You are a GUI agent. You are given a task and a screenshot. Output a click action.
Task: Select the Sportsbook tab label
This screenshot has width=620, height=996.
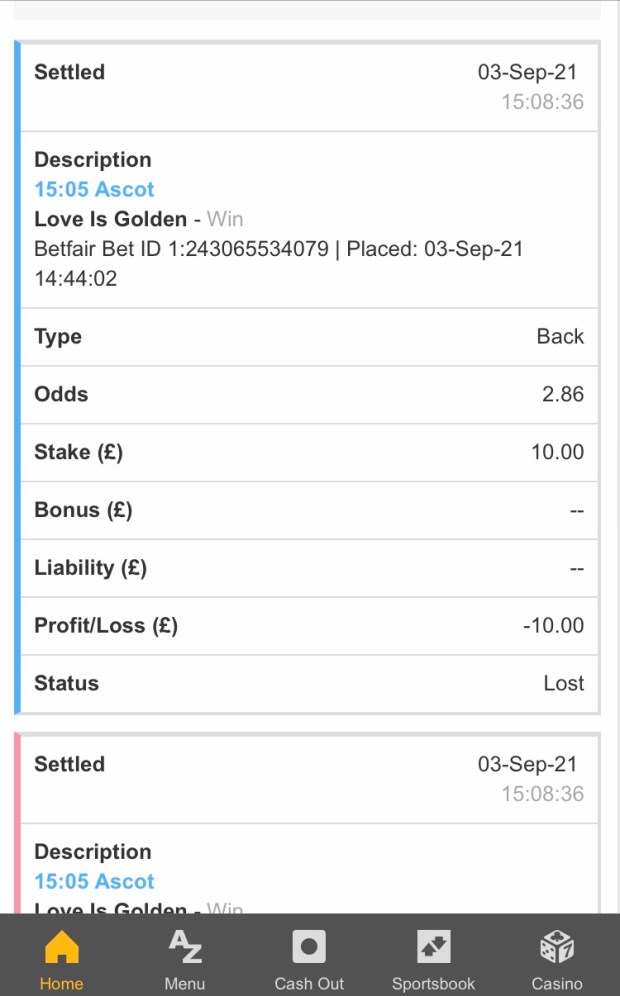pyautogui.click(x=433, y=983)
